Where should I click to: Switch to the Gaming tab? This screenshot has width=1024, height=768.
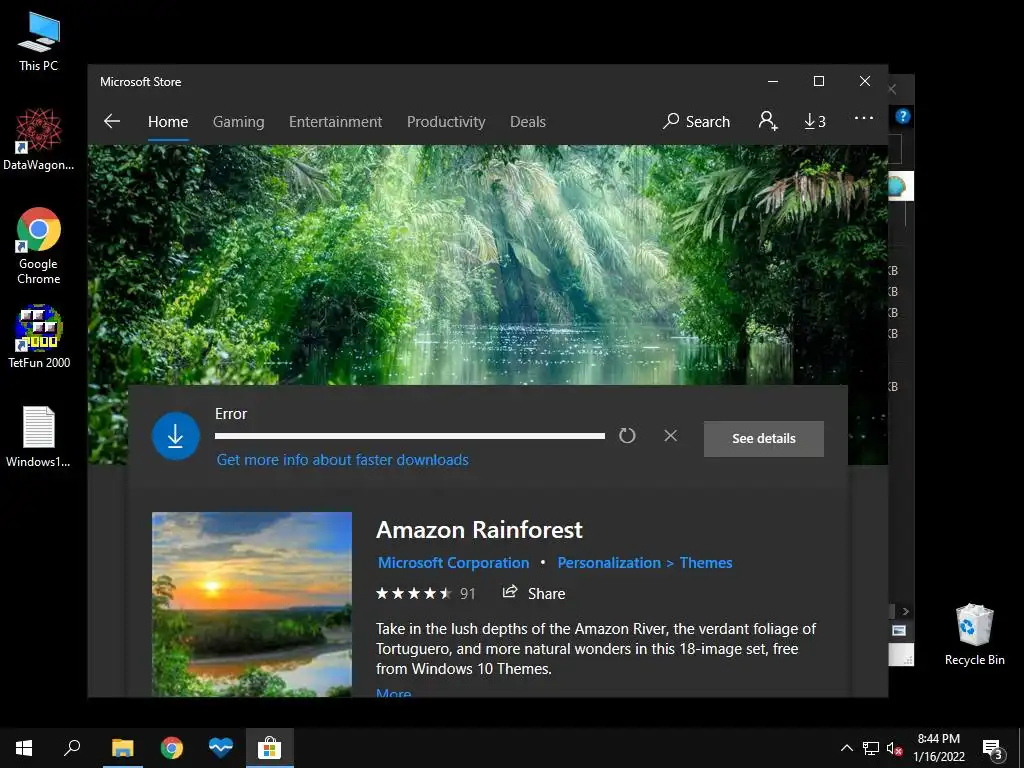click(238, 121)
